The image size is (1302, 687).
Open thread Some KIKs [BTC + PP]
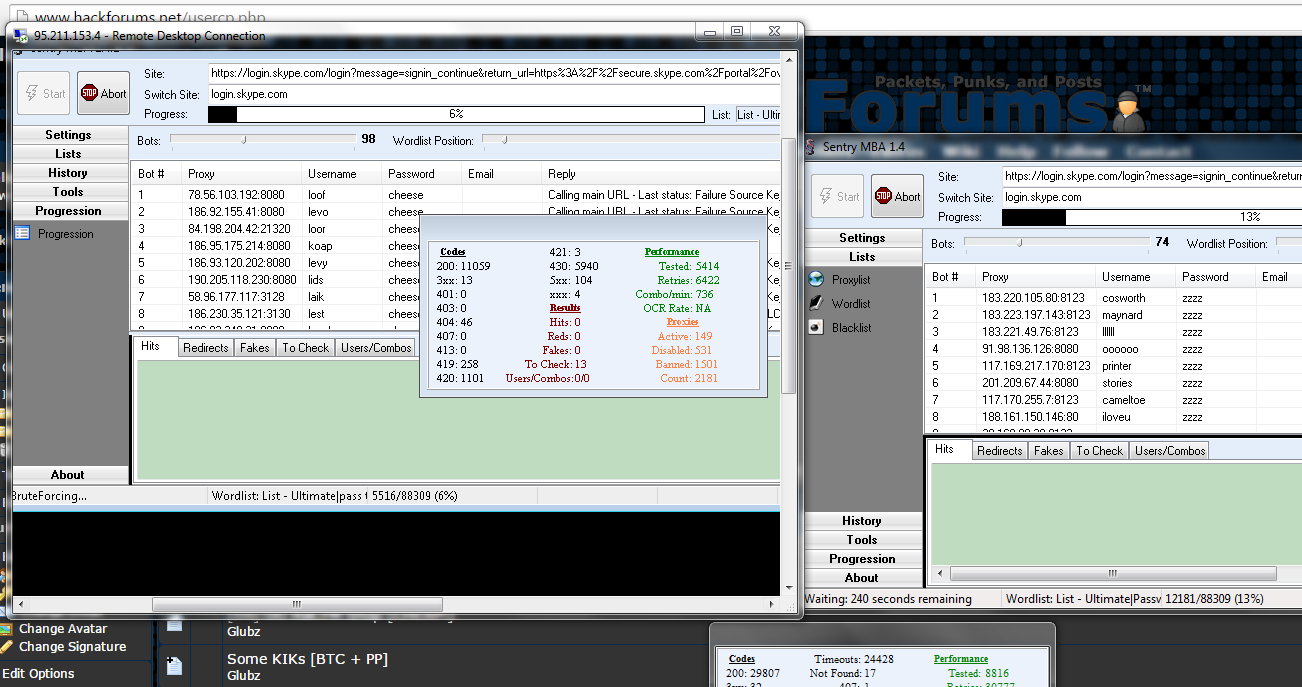pos(307,659)
